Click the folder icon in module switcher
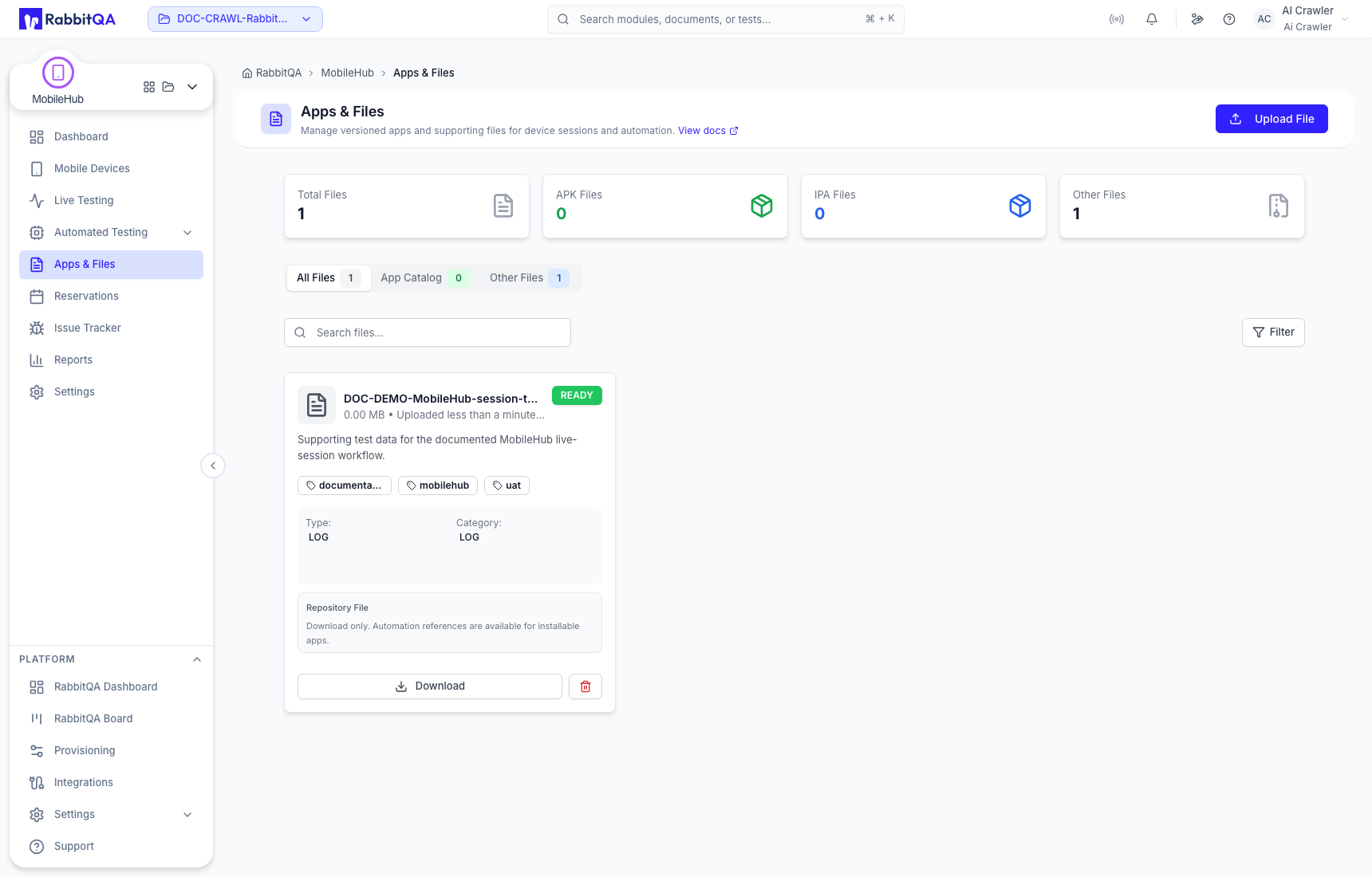This screenshot has width=1372, height=877. click(x=168, y=87)
